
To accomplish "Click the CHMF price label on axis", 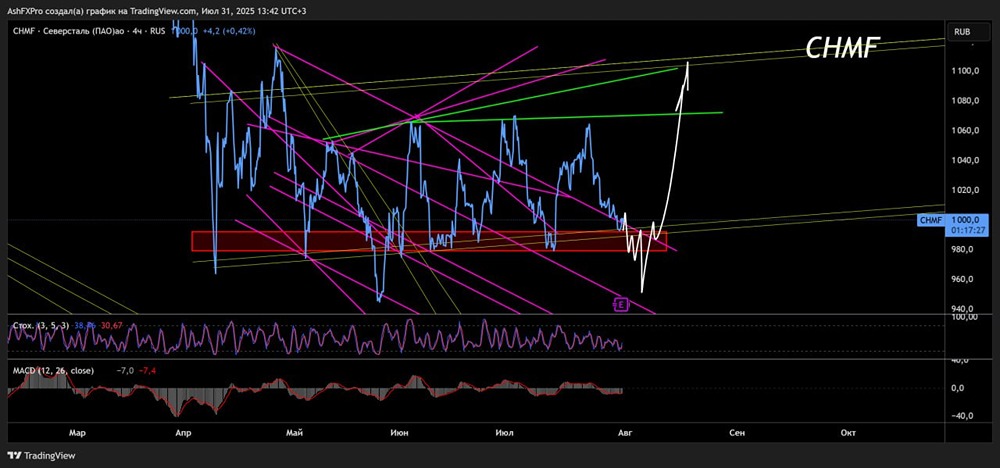I will (929, 220).
